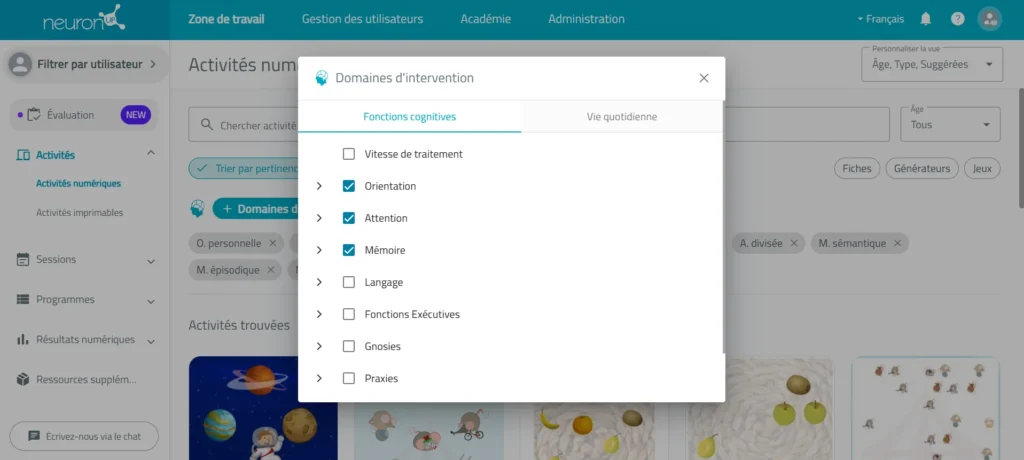
Task: Open the space planets activity thumbnail
Action: tap(263, 408)
